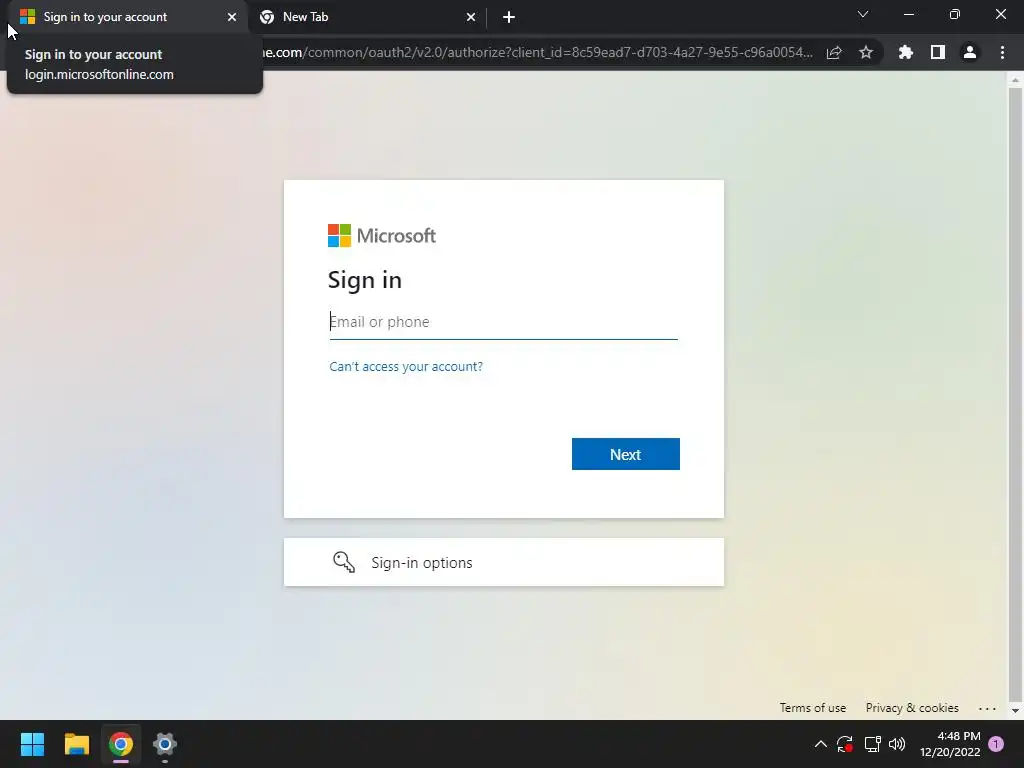Toggle the browser side panel icon
The width and height of the screenshot is (1024, 768).
tap(938, 52)
